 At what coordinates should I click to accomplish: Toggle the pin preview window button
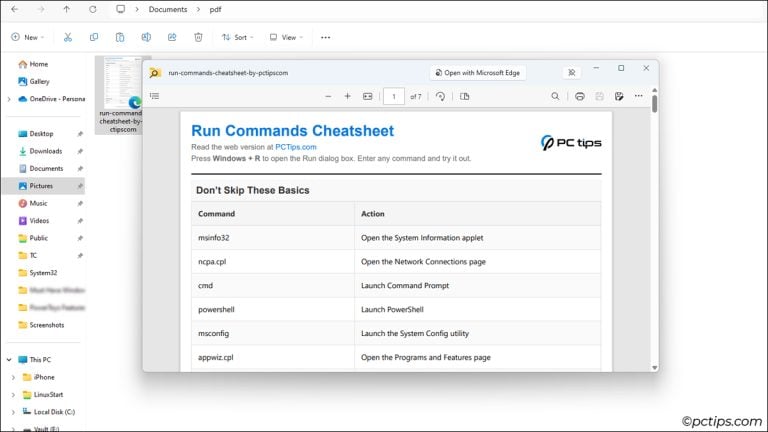click(x=571, y=72)
